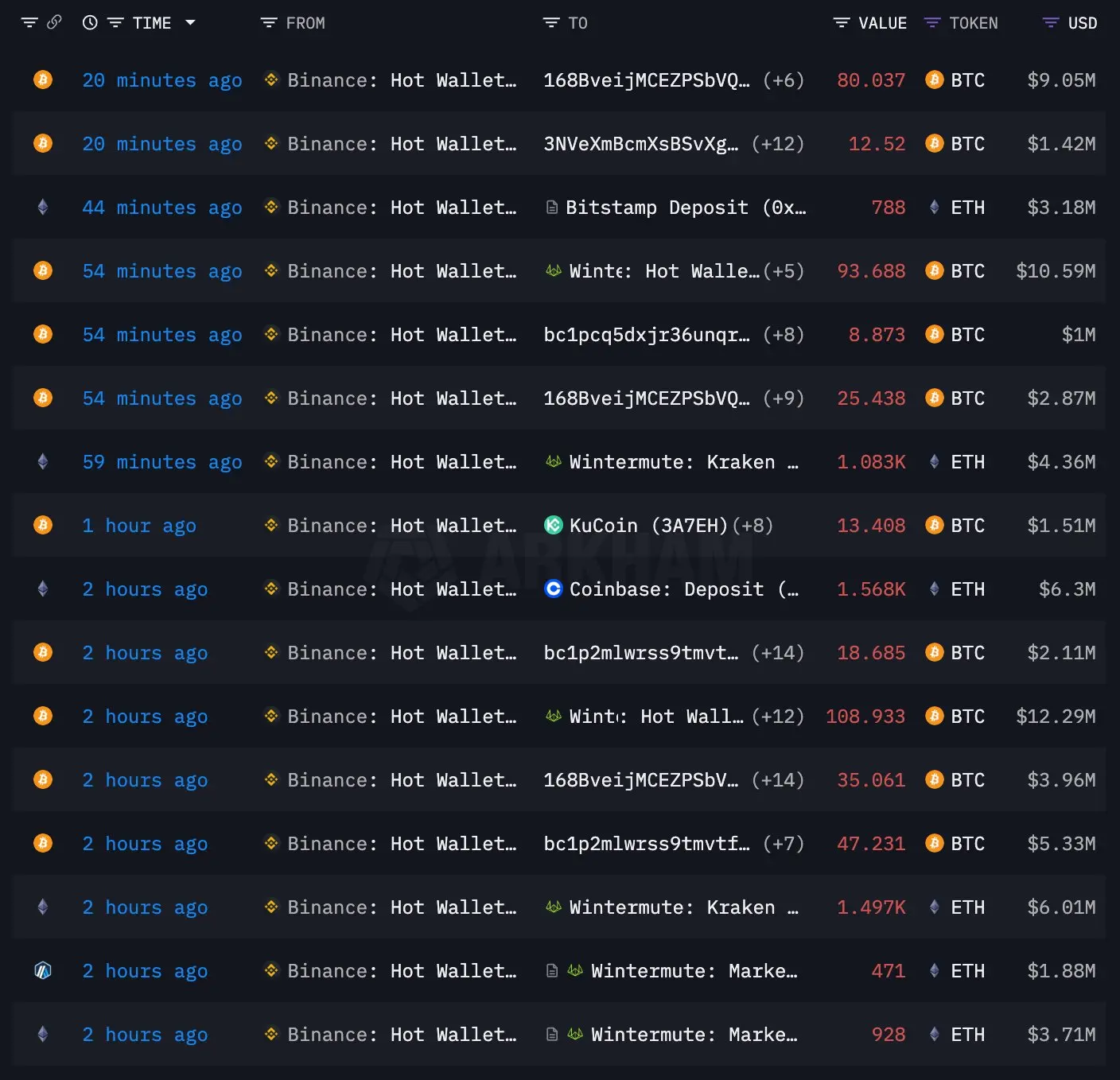Click the BTC token icon in the $1.42M row
The height and width of the screenshot is (1080, 1120).
tap(935, 143)
